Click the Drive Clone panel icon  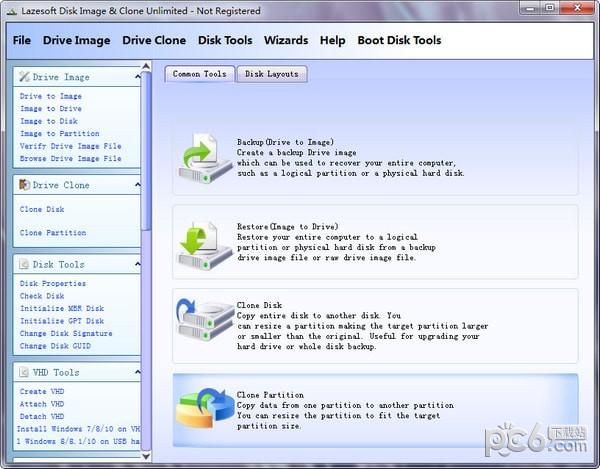(x=24, y=185)
